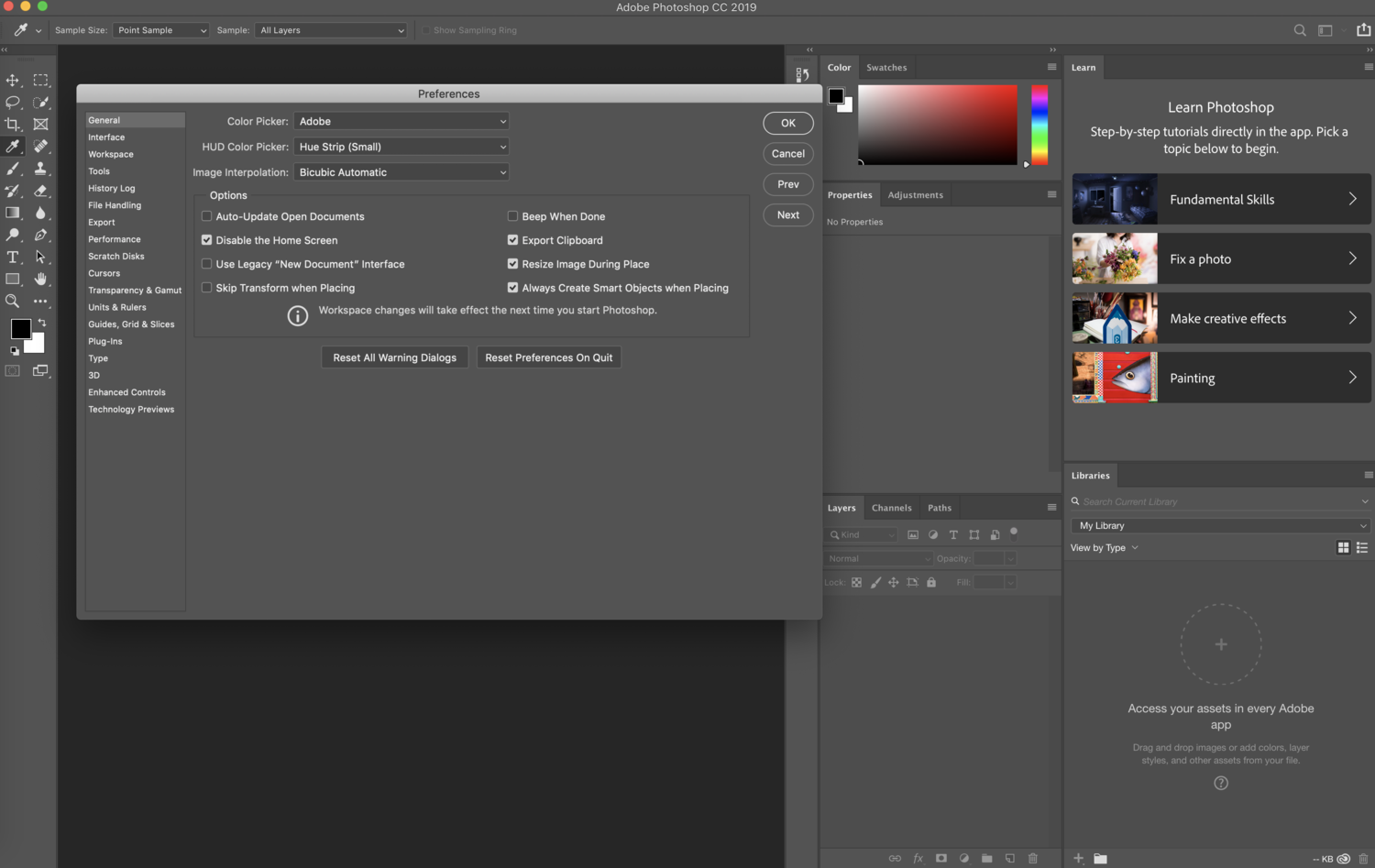Click Reset Preferences On Quit
Image resolution: width=1375 pixels, height=868 pixels.
click(549, 357)
